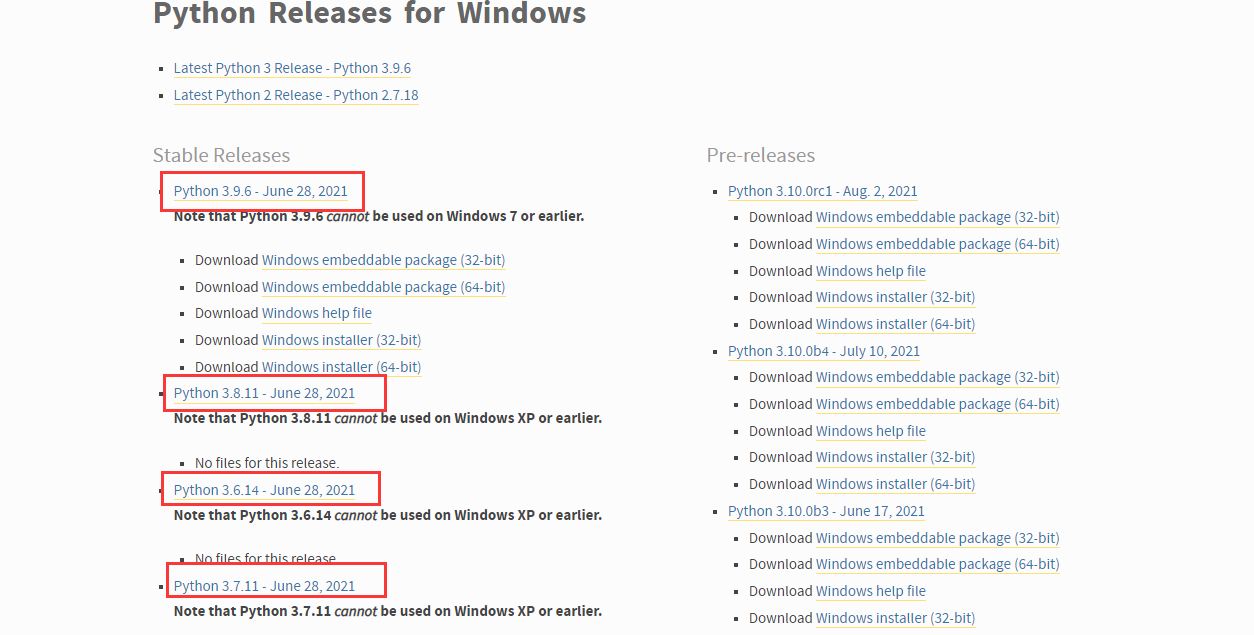Download 3.10.0b3 Windows embeddable package (32-bit)
Viewport: 1254px width, 635px height.
point(938,538)
